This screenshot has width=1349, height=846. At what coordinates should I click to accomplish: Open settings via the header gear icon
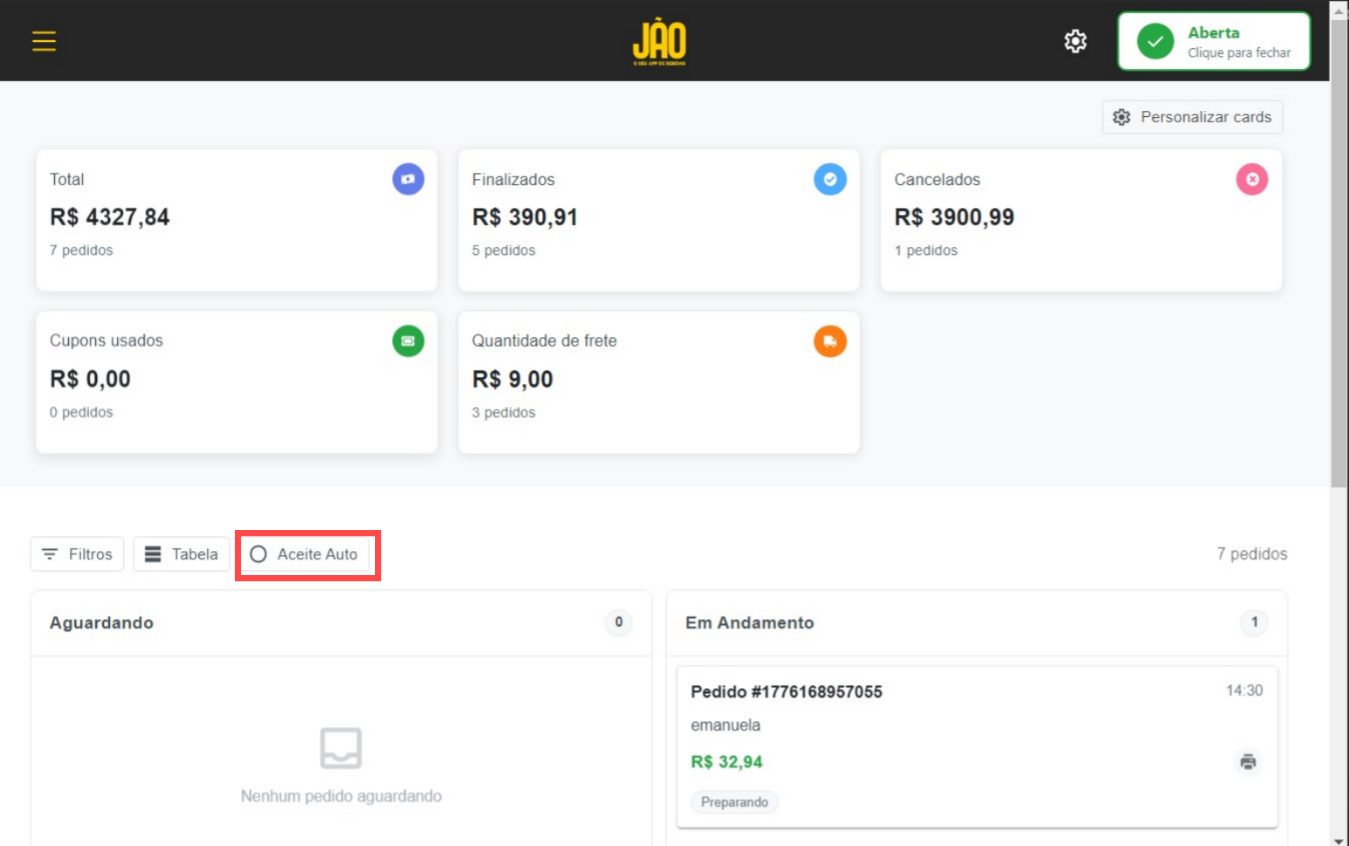[x=1075, y=41]
